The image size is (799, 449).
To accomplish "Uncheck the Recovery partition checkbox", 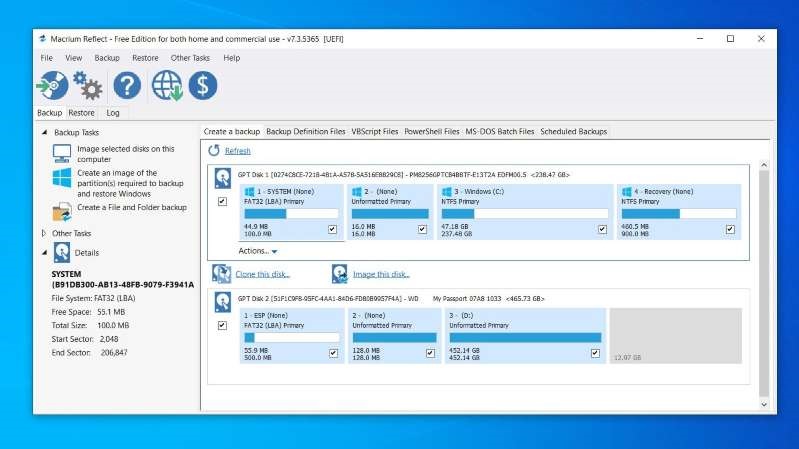I will tap(730, 229).
